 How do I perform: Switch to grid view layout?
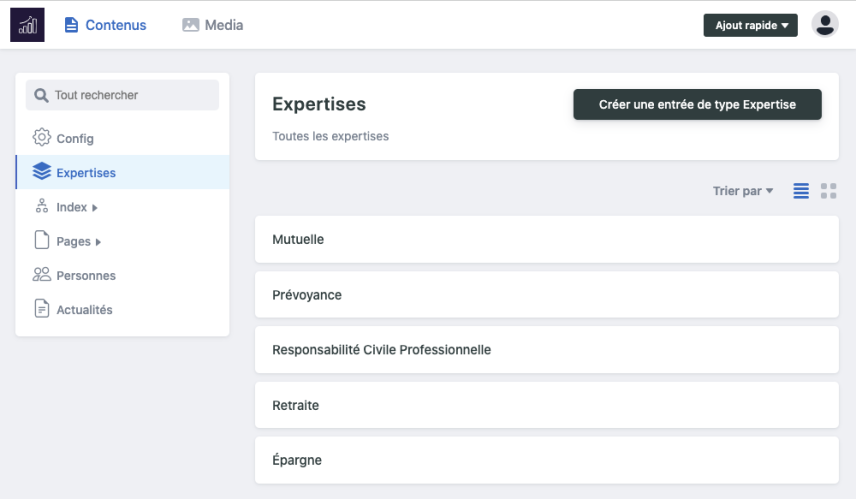[x=828, y=191]
